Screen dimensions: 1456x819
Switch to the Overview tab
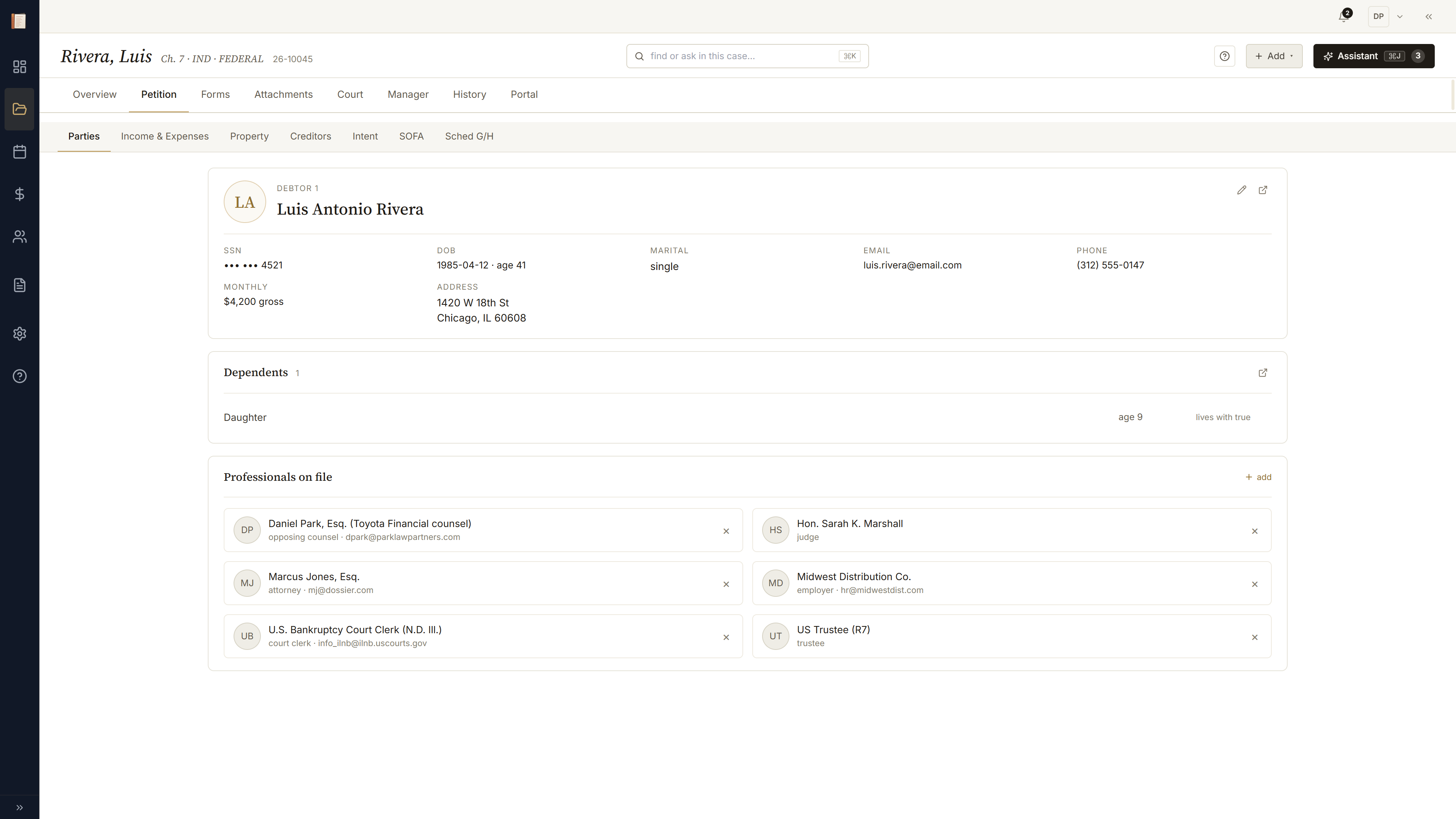pos(94,94)
